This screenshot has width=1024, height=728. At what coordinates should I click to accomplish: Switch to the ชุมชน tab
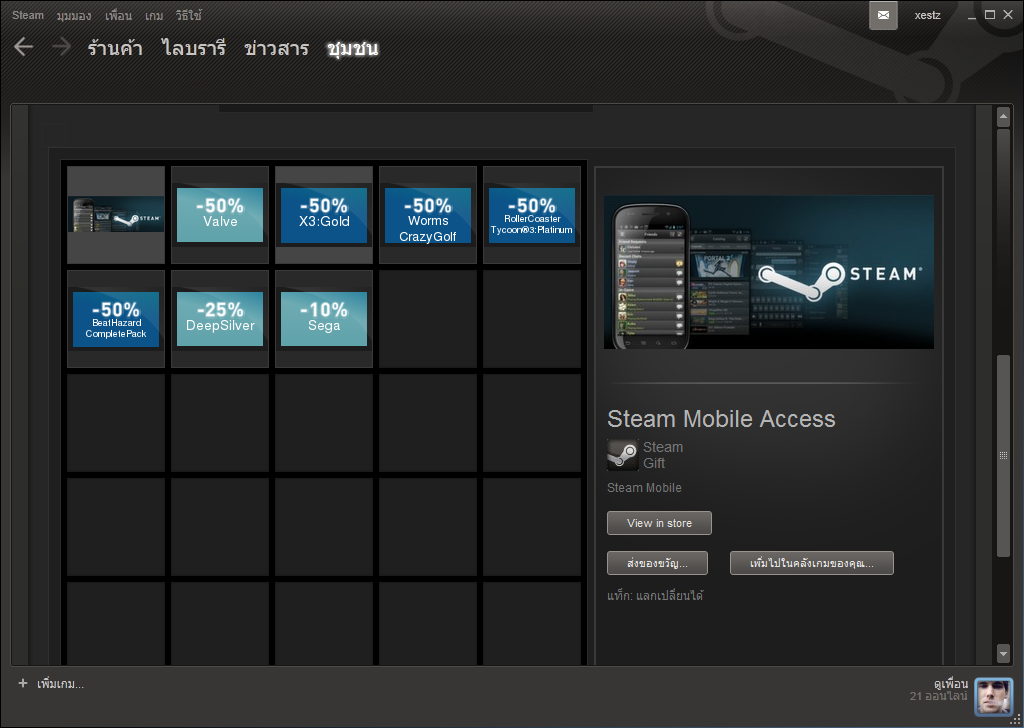pos(353,48)
